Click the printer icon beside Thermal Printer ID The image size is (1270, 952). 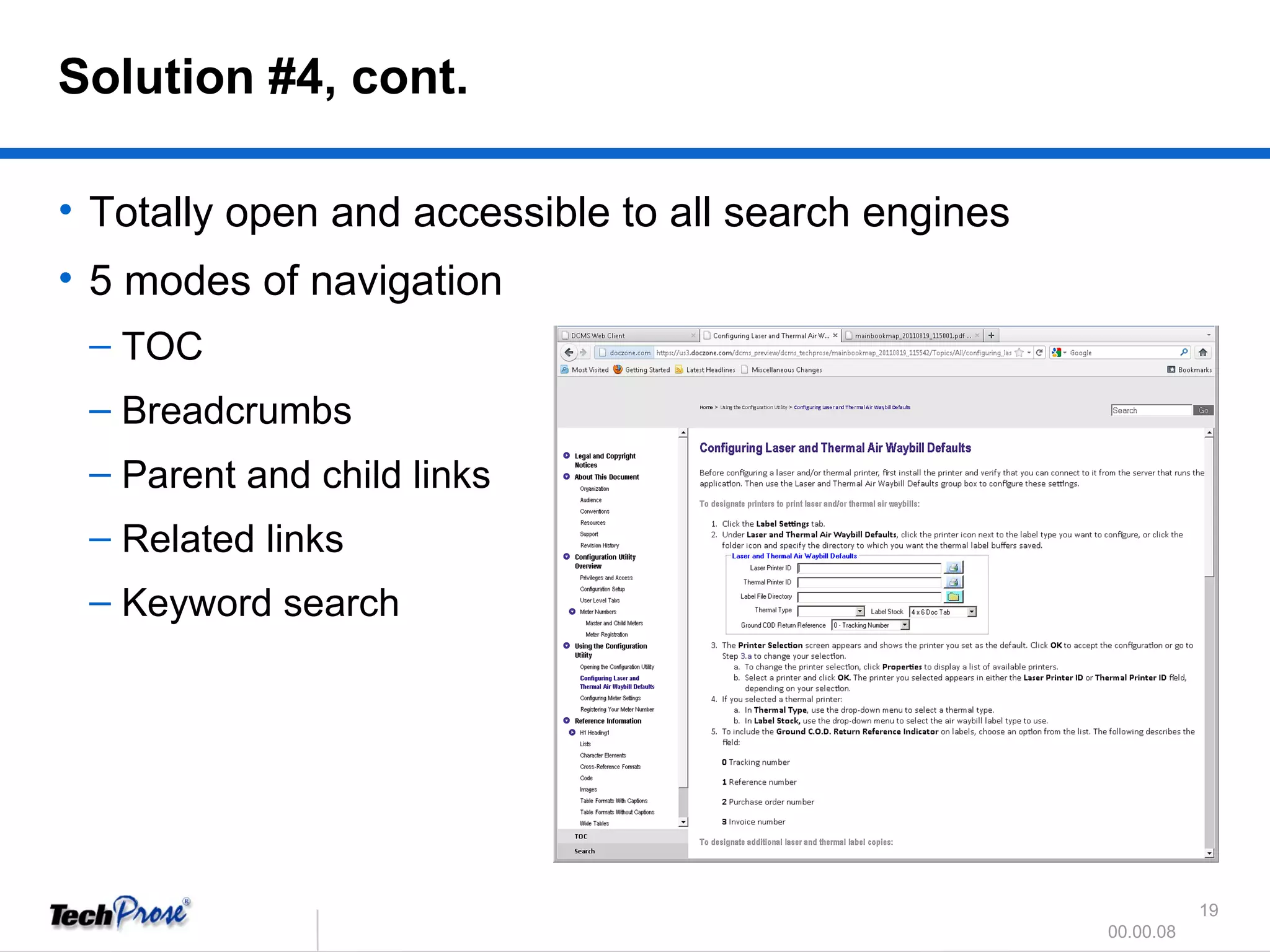pyautogui.click(x=953, y=582)
